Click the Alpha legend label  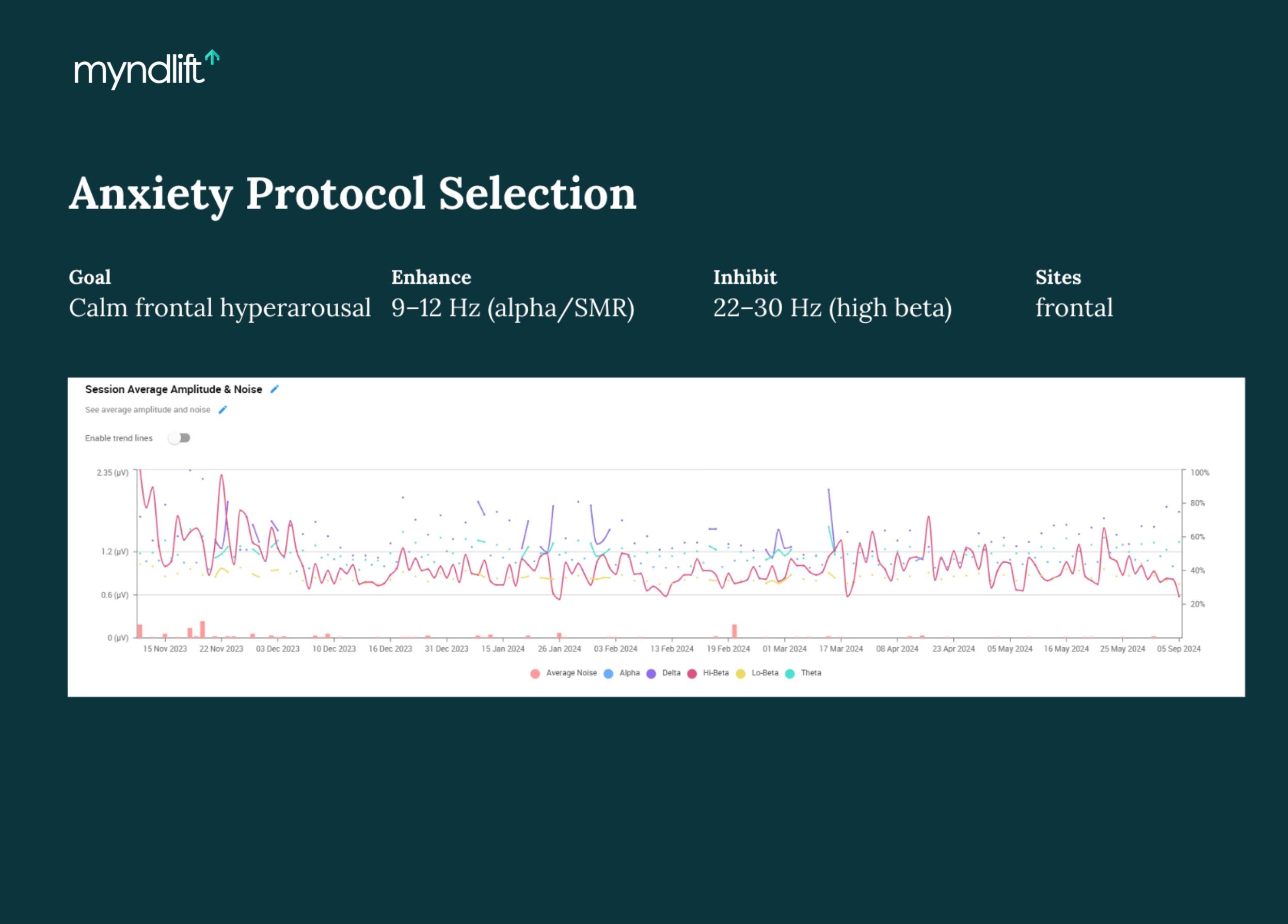pyautogui.click(x=630, y=673)
